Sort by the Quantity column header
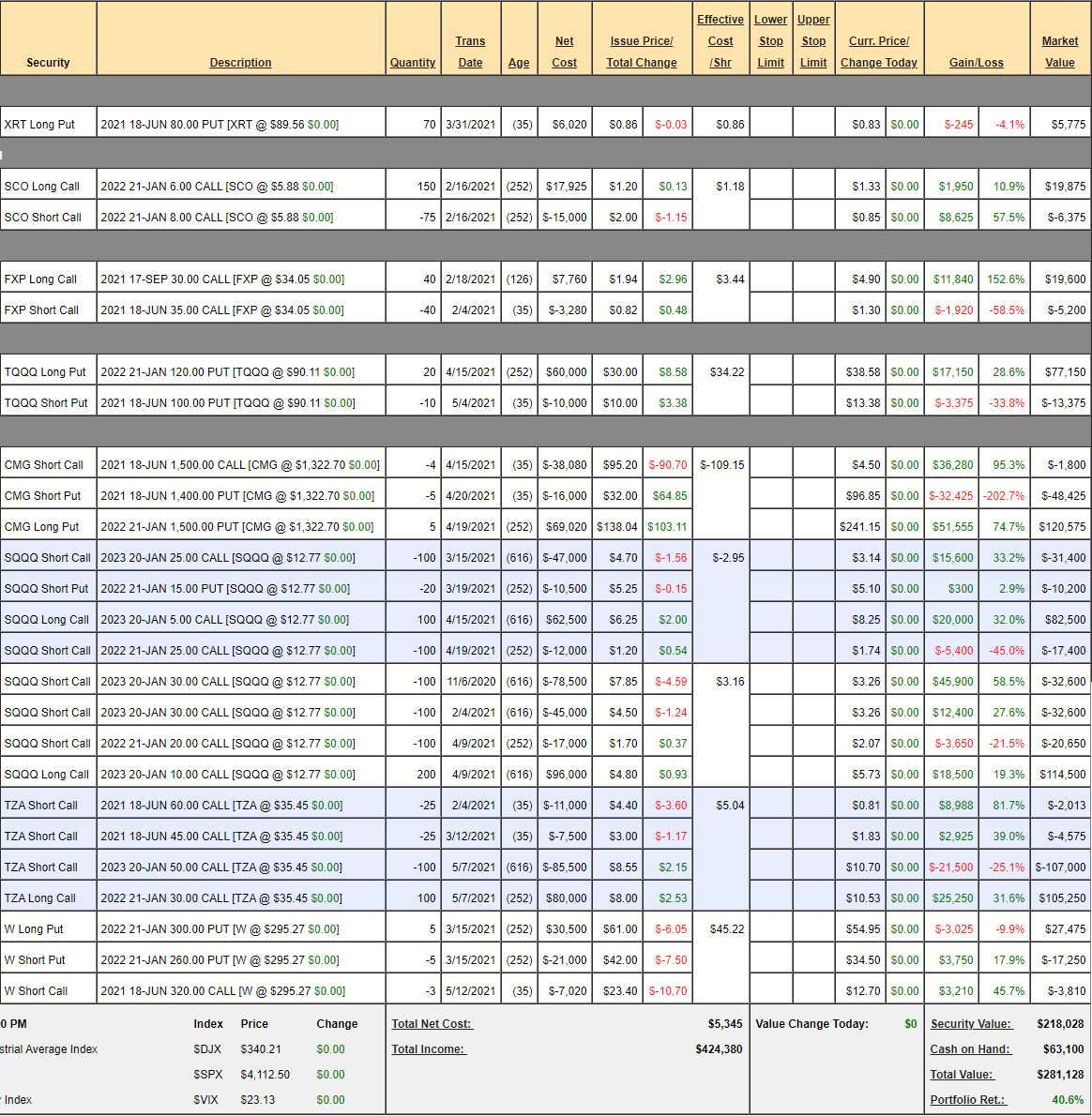1092x1116 pixels. [x=413, y=63]
